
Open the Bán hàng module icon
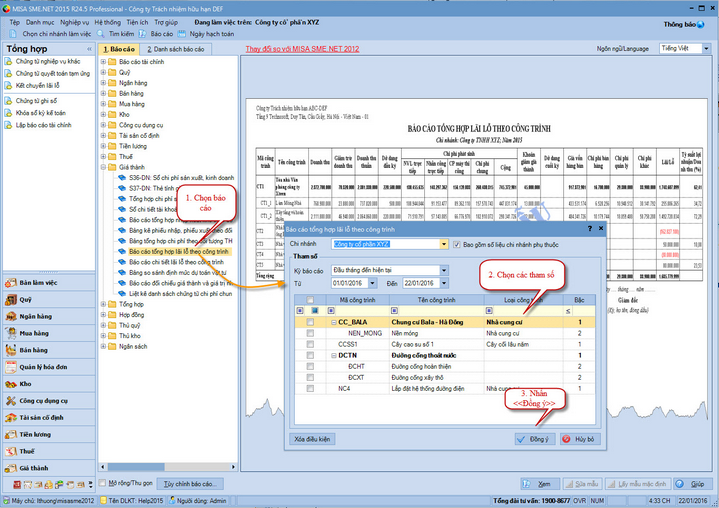11,350
